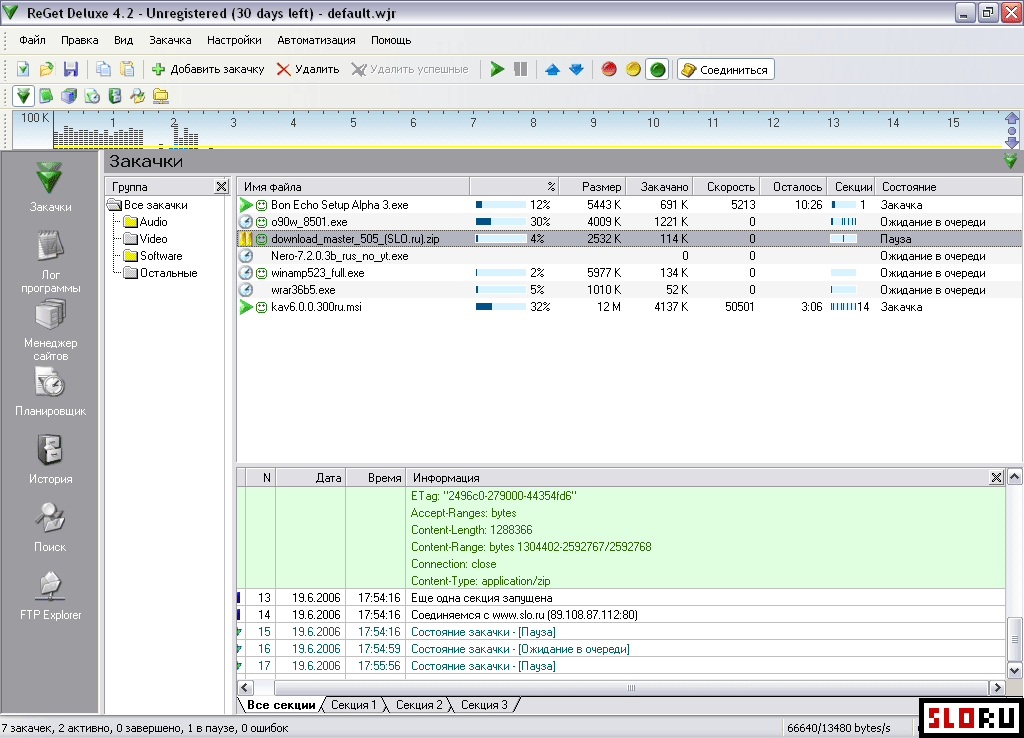Screen dimensions: 1024x738
Task: Open the Помощь menu
Action: (x=391, y=40)
